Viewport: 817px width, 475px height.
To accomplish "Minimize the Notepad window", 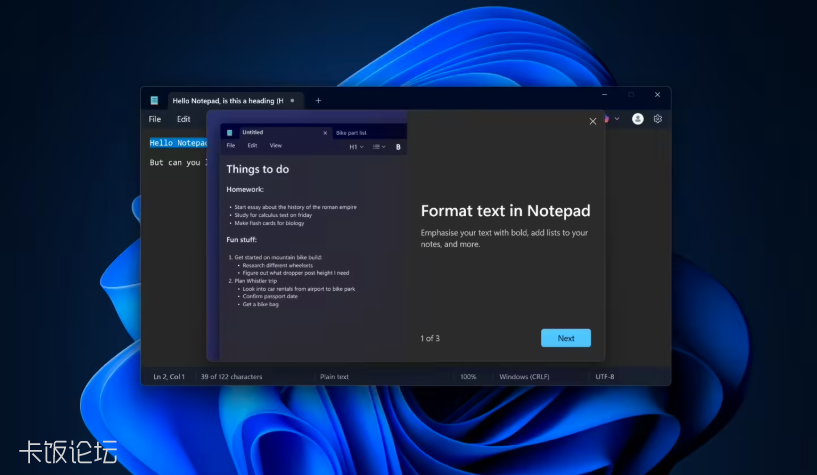I will pos(604,95).
